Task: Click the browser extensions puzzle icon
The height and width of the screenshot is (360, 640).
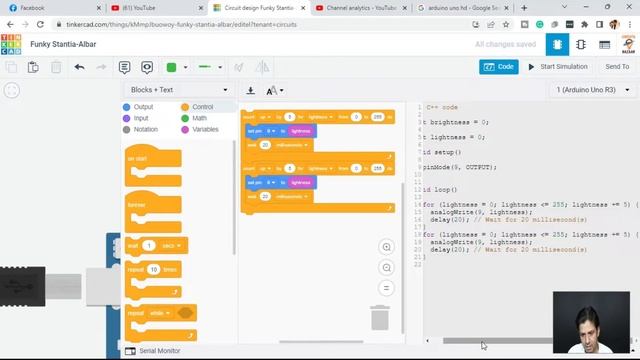Action: [584, 24]
